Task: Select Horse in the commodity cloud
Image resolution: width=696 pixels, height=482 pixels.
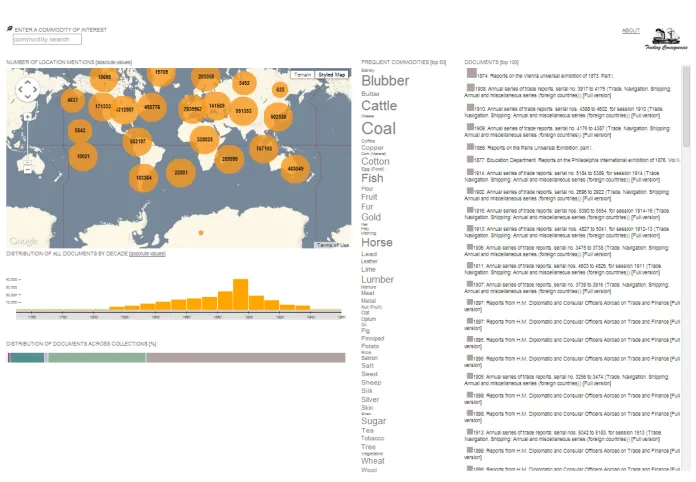Action: 377,242
